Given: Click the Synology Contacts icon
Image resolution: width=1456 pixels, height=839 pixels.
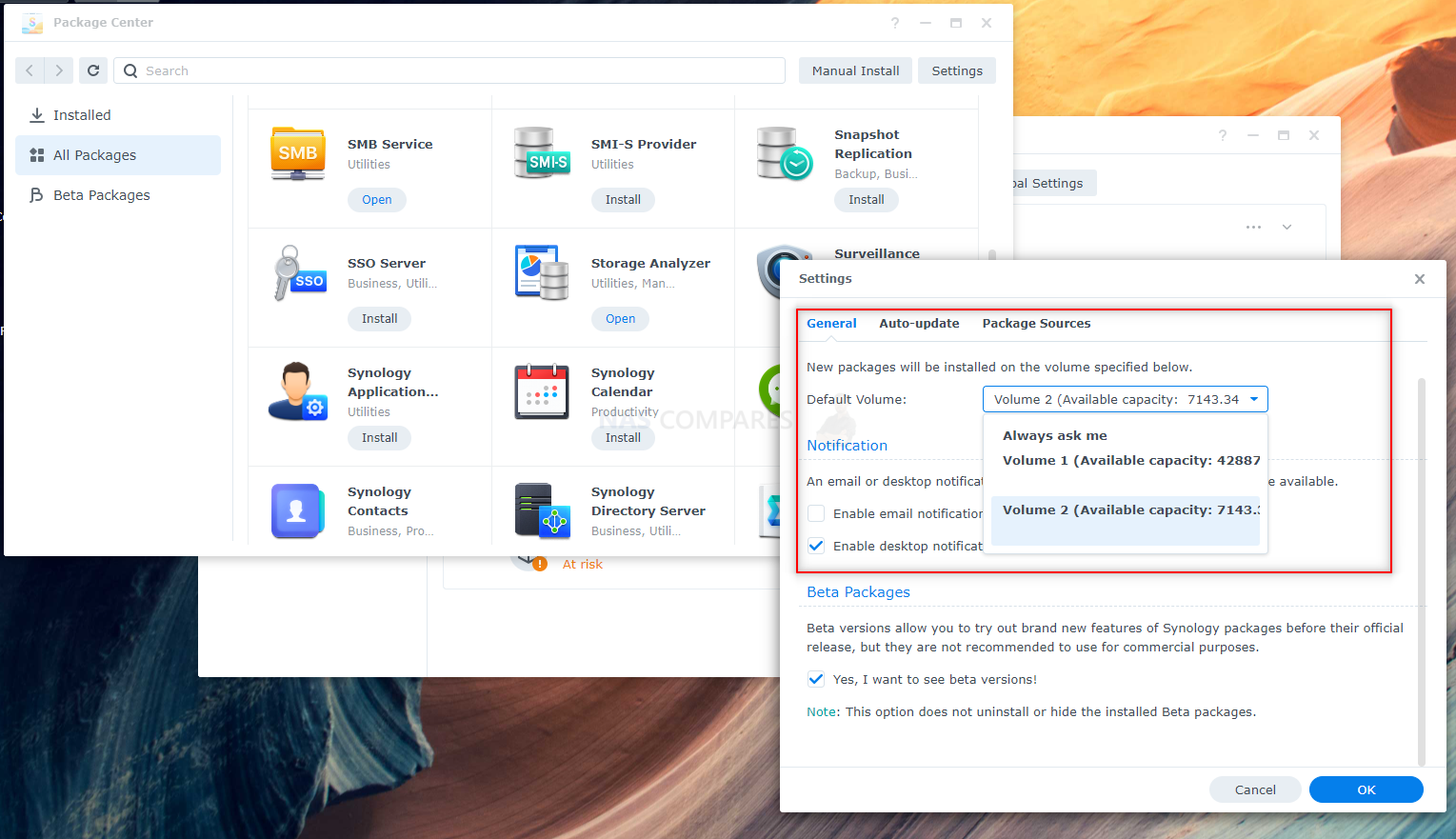Looking at the screenshot, I should [298, 511].
